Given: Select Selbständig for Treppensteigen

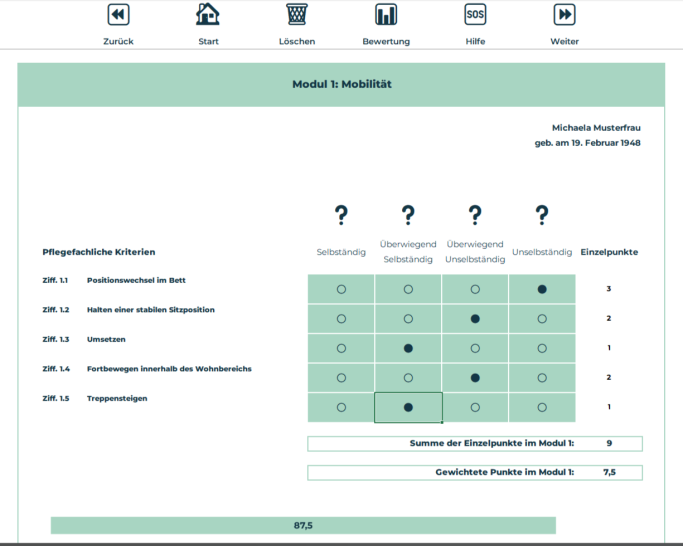Looking at the screenshot, I should coord(341,407).
